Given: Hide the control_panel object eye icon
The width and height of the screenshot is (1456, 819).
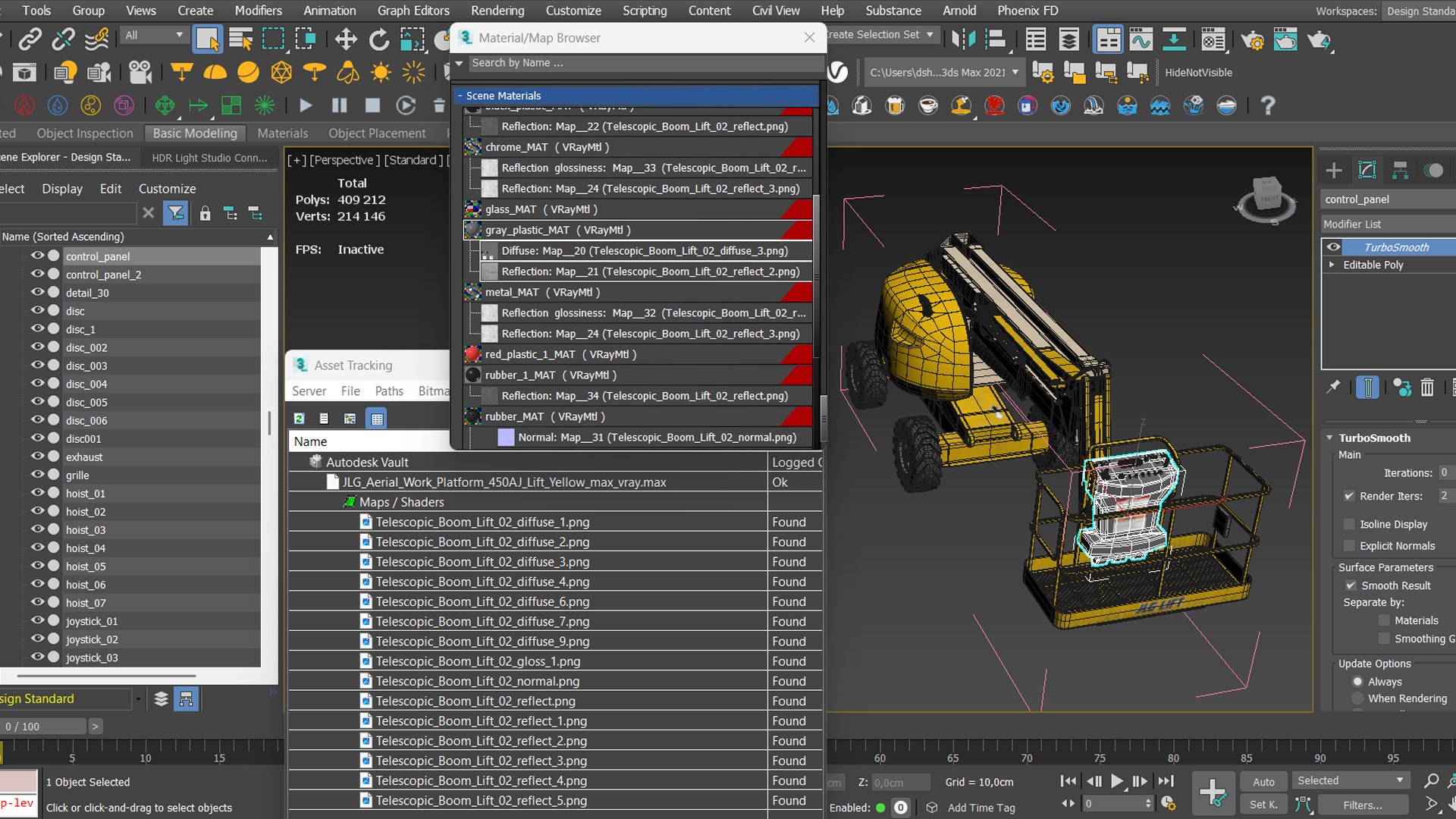Looking at the screenshot, I should tap(36, 256).
